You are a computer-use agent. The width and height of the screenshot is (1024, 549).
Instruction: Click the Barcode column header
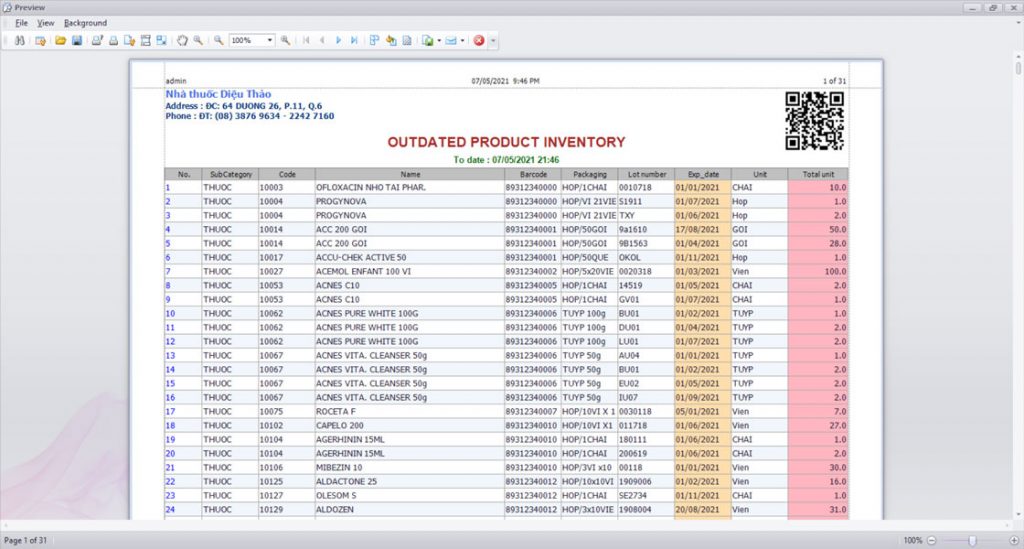click(x=533, y=174)
